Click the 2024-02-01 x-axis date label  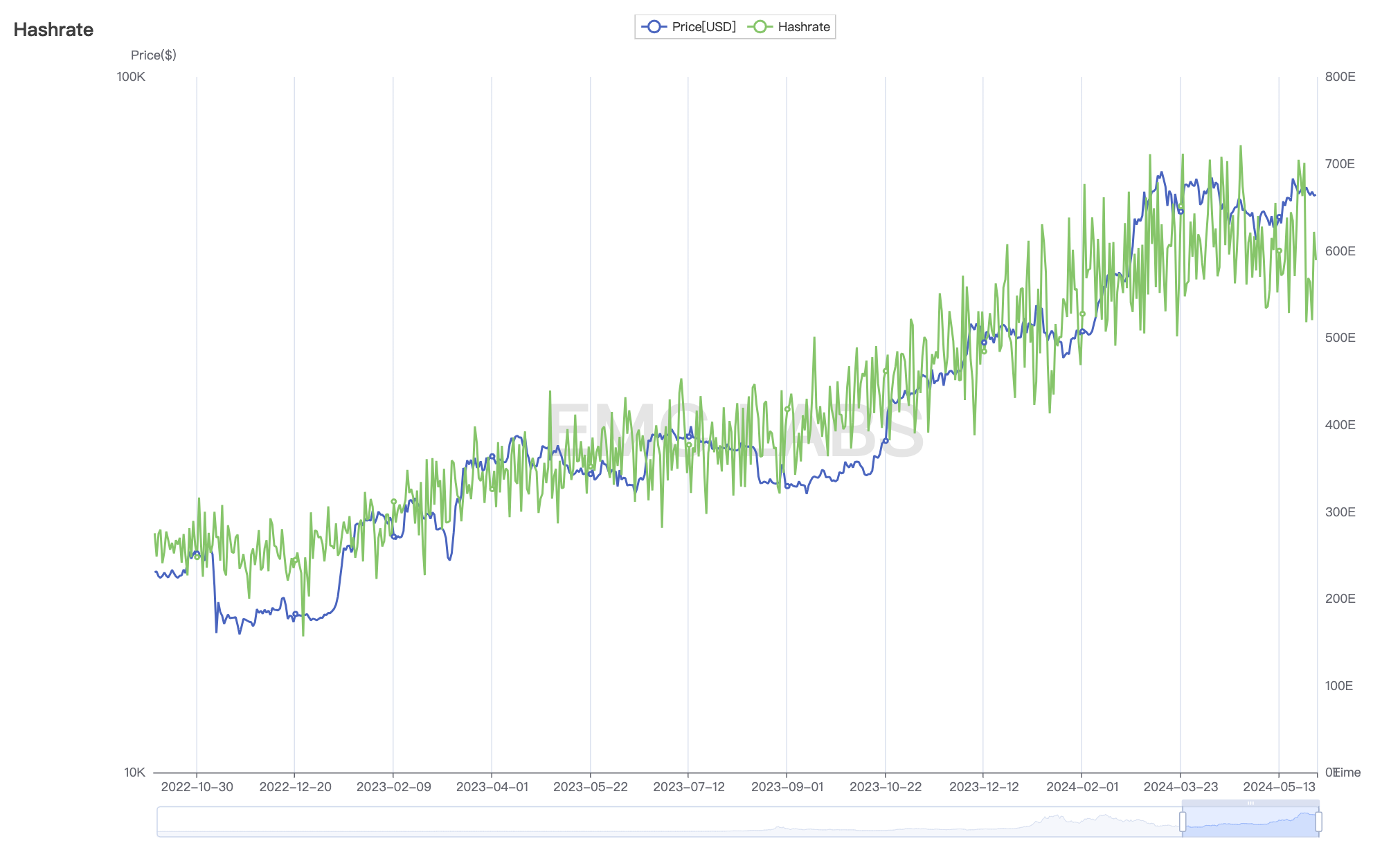point(1082,787)
